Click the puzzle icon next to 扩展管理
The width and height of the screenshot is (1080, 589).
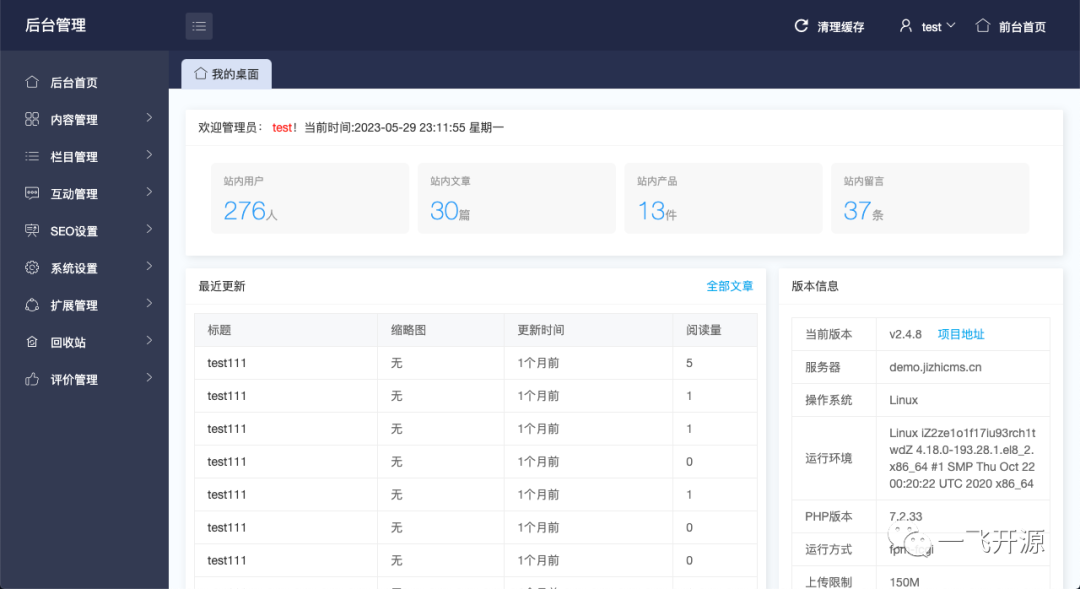(32, 305)
